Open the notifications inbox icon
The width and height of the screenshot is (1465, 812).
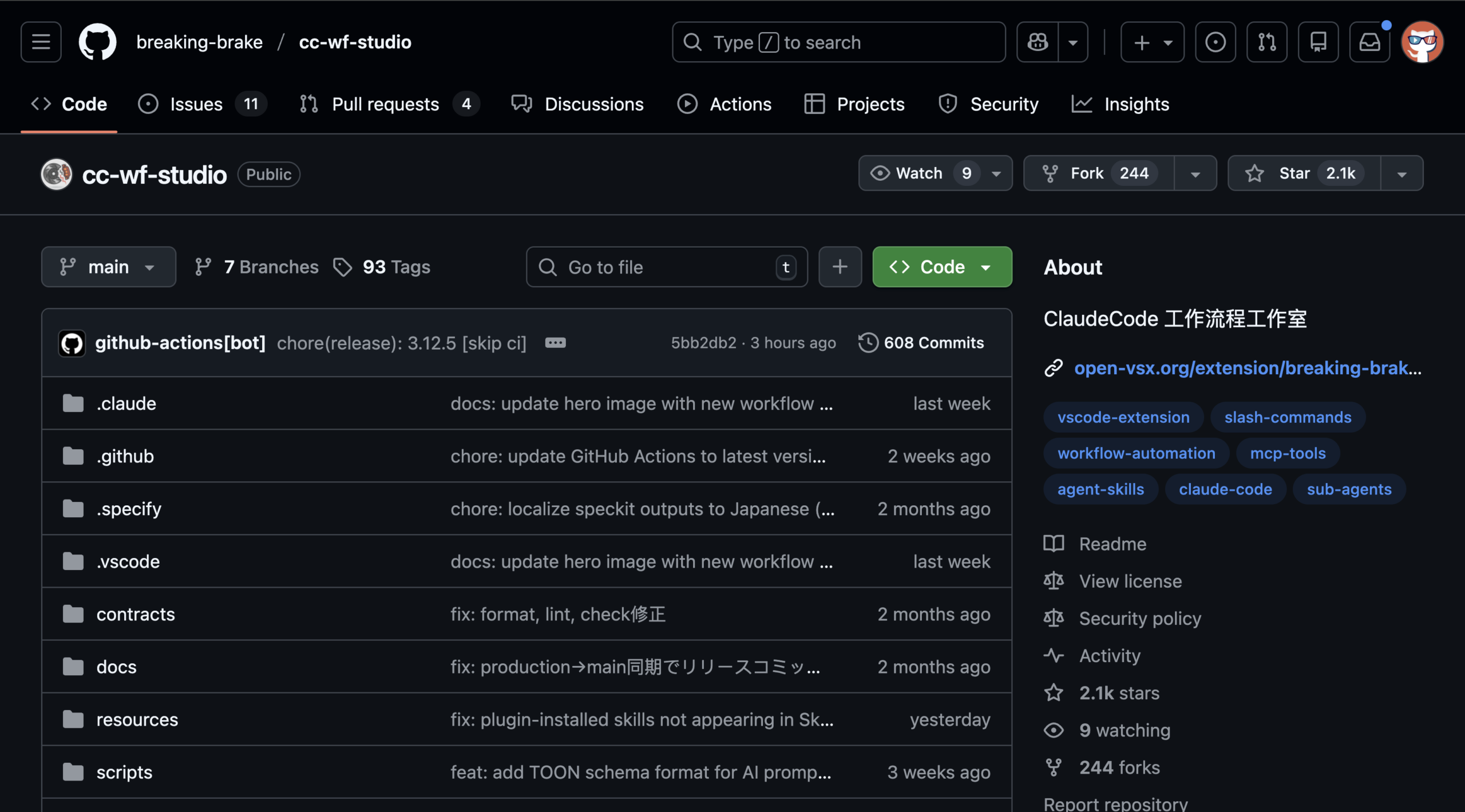tap(1370, 41)
